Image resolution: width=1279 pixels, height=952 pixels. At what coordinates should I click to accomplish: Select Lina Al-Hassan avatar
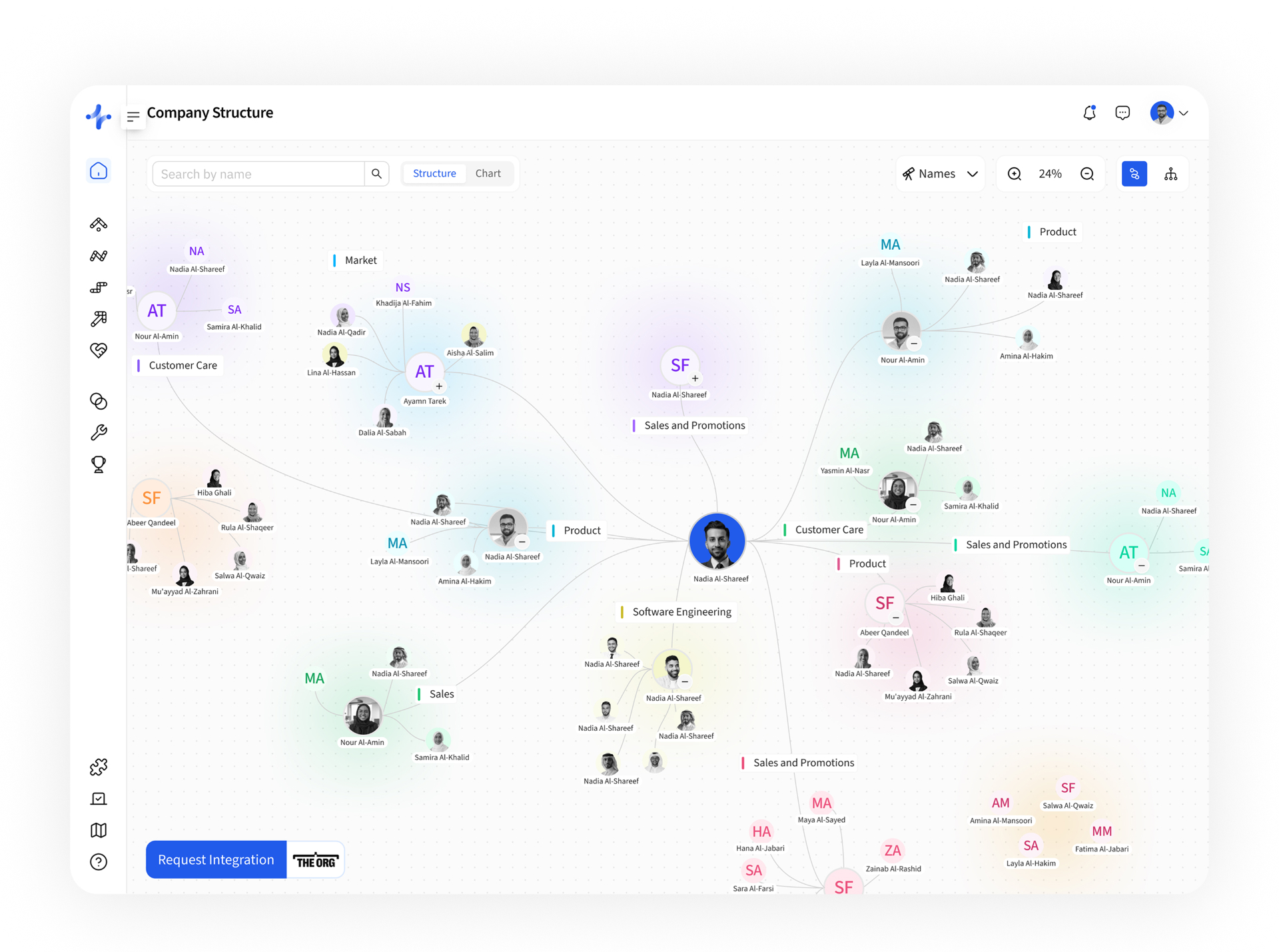[334, 356]
